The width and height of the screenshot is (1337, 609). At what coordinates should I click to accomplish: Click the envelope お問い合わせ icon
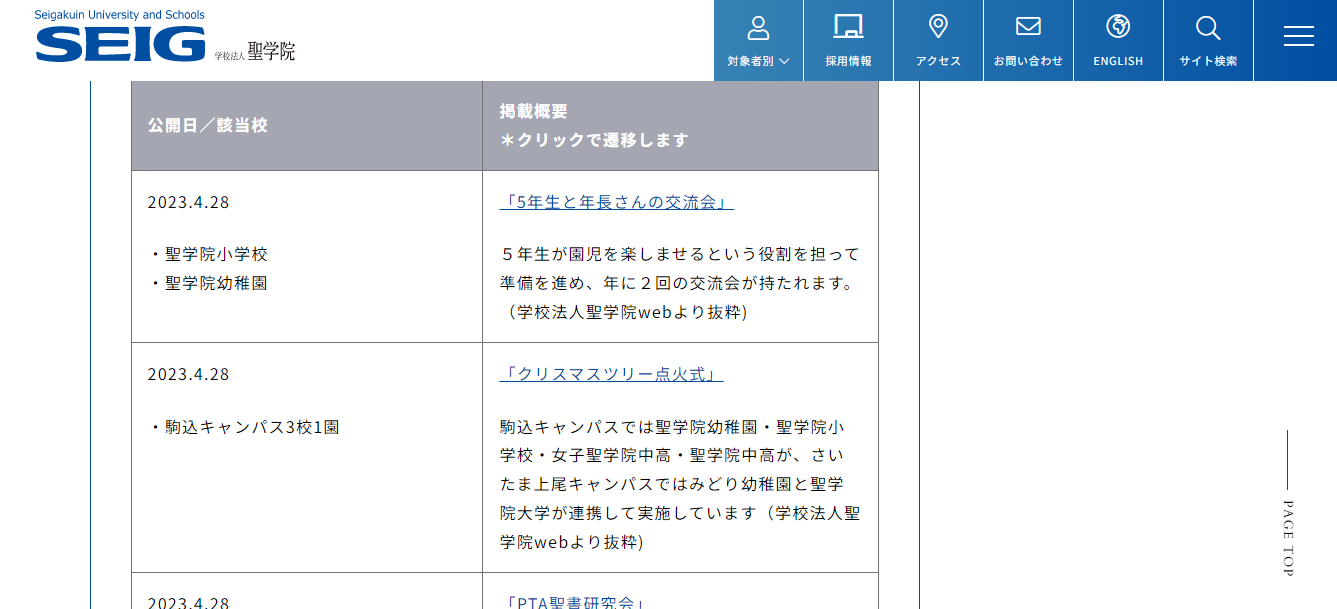point(1028,27)
